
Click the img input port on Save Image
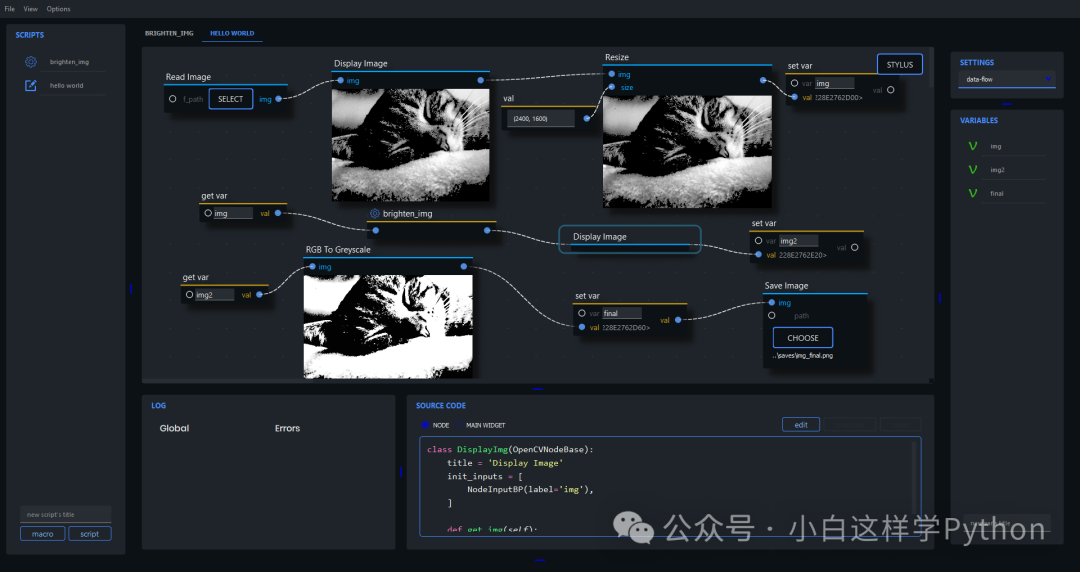[x=771, y=303]
